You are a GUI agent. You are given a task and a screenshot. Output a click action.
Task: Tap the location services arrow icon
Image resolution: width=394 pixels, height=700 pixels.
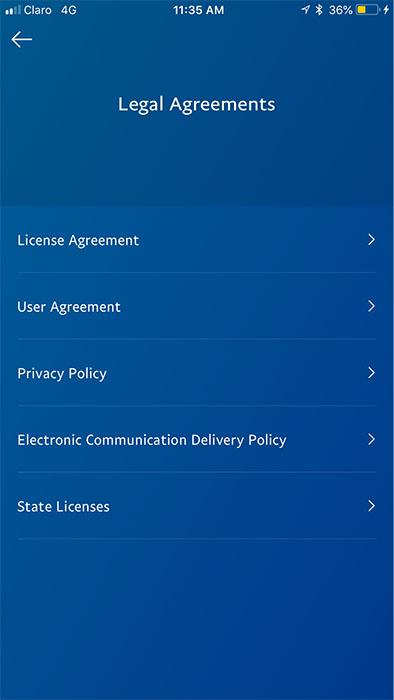[x=306, y=10]
